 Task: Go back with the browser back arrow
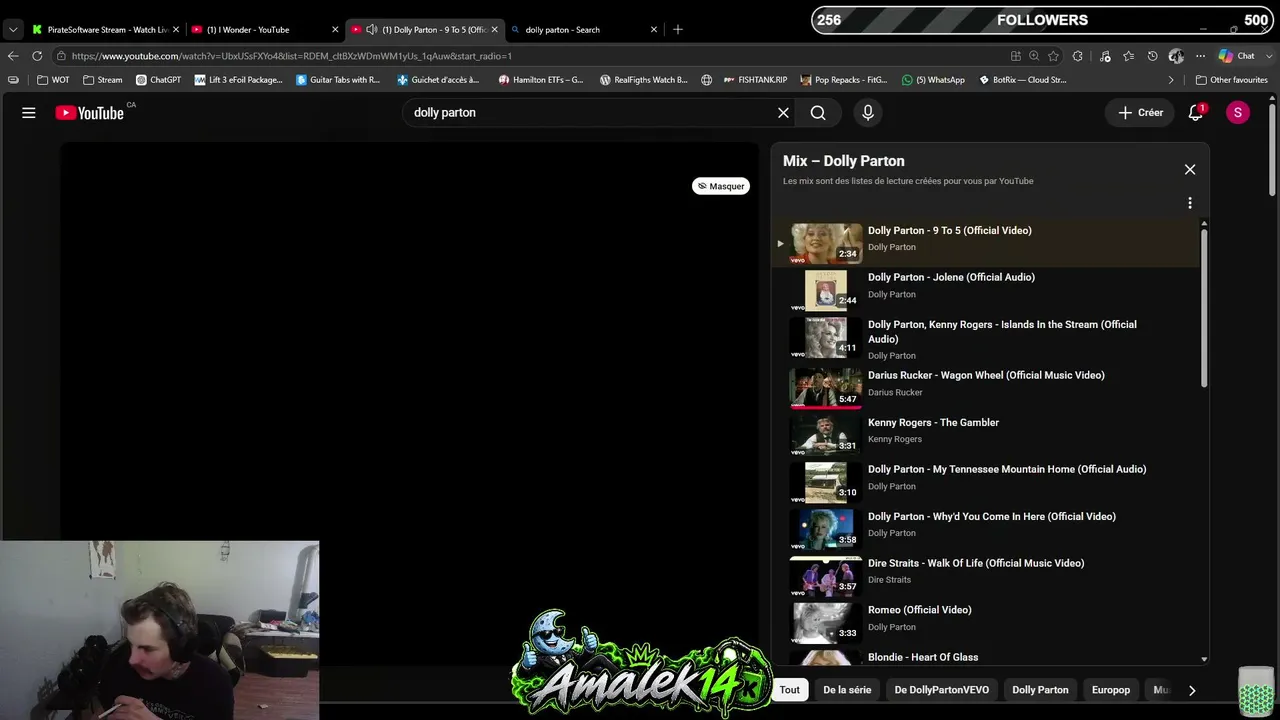(13, 56)
